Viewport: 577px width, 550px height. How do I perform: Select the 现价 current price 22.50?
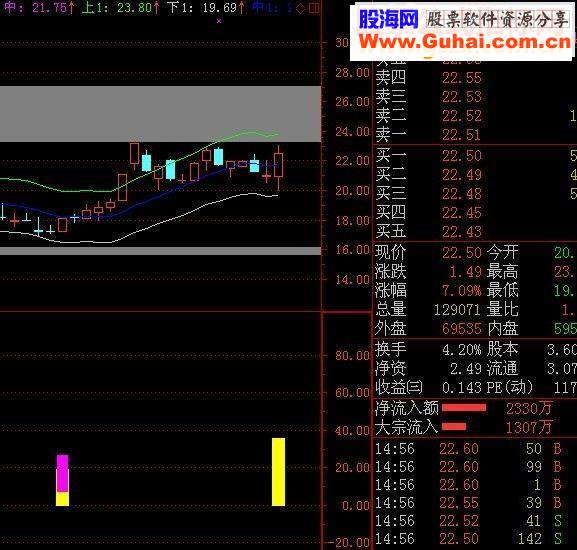(x=461, y=253)
